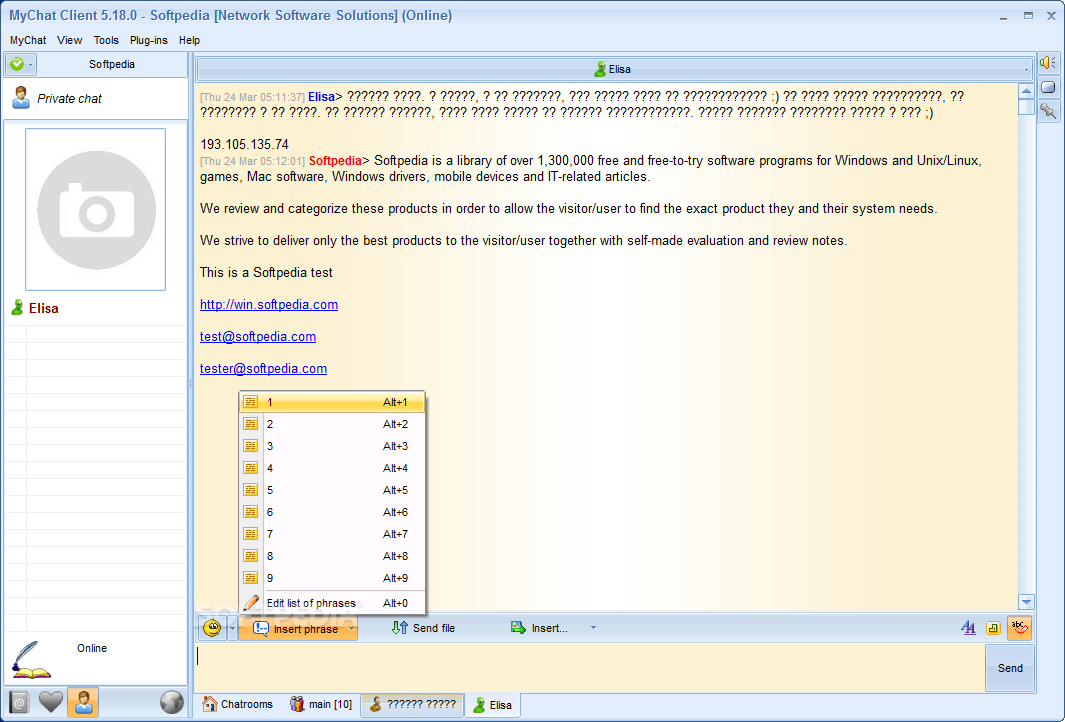Click the avatar photo placeholder
Screen dimensions: 1065x722
pos(96,209)
